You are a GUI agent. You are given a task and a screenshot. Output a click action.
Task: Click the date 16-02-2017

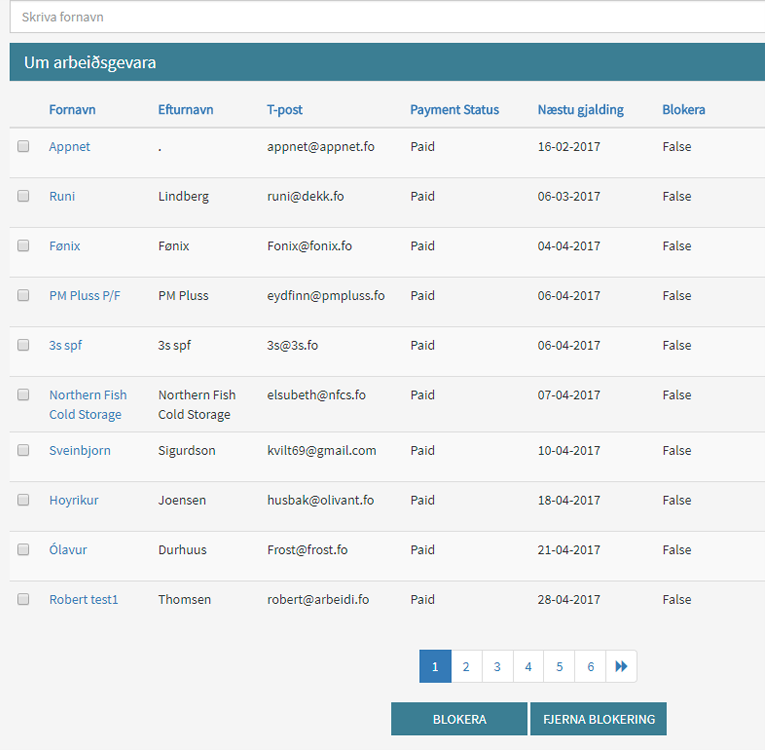(x=569, y=147)
